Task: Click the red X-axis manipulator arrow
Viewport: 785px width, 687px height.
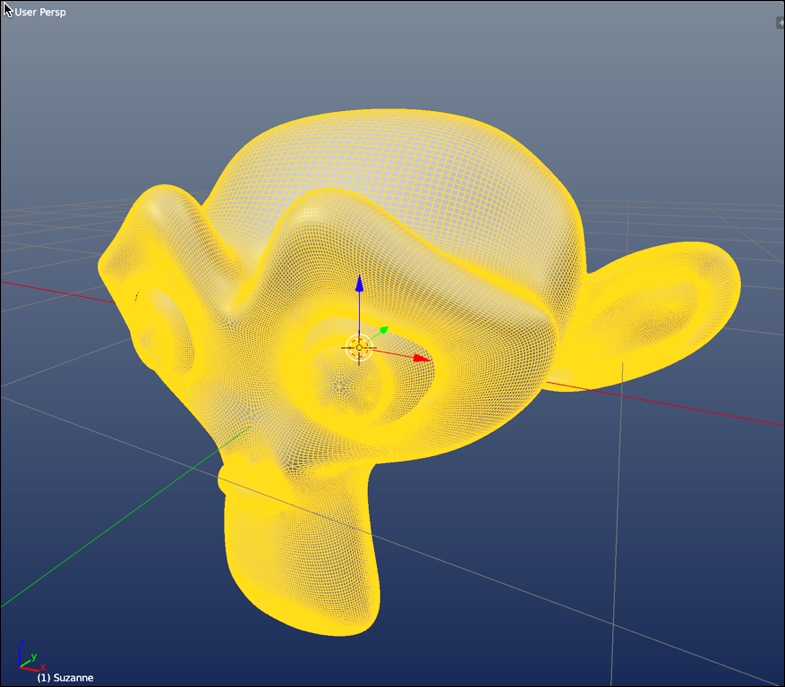Action: 422,358
